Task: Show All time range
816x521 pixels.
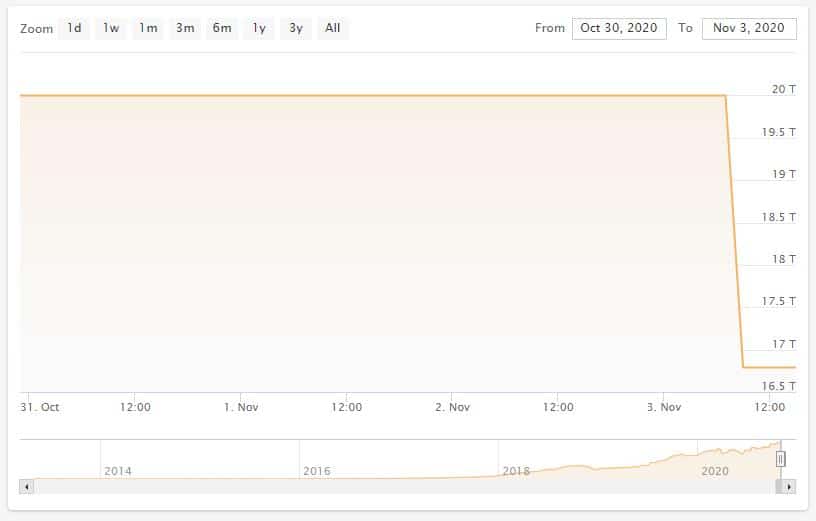Action: (x=333, y=28)
